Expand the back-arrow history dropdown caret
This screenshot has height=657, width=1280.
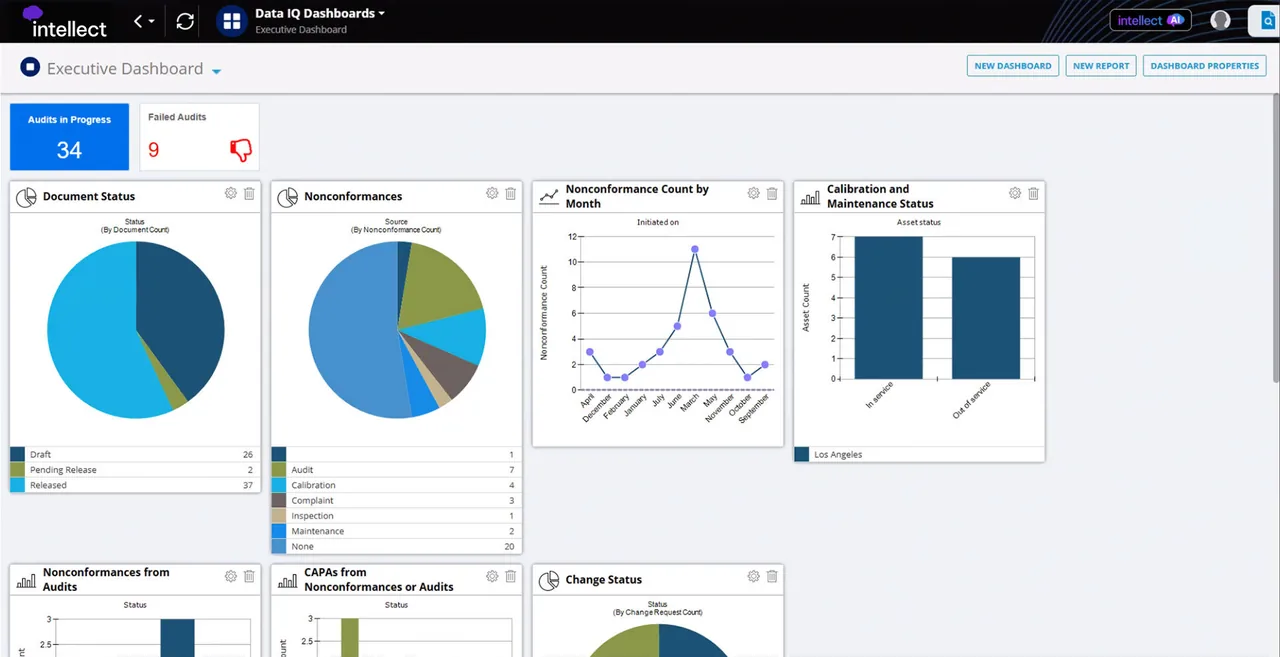click(x=152, y=22)
